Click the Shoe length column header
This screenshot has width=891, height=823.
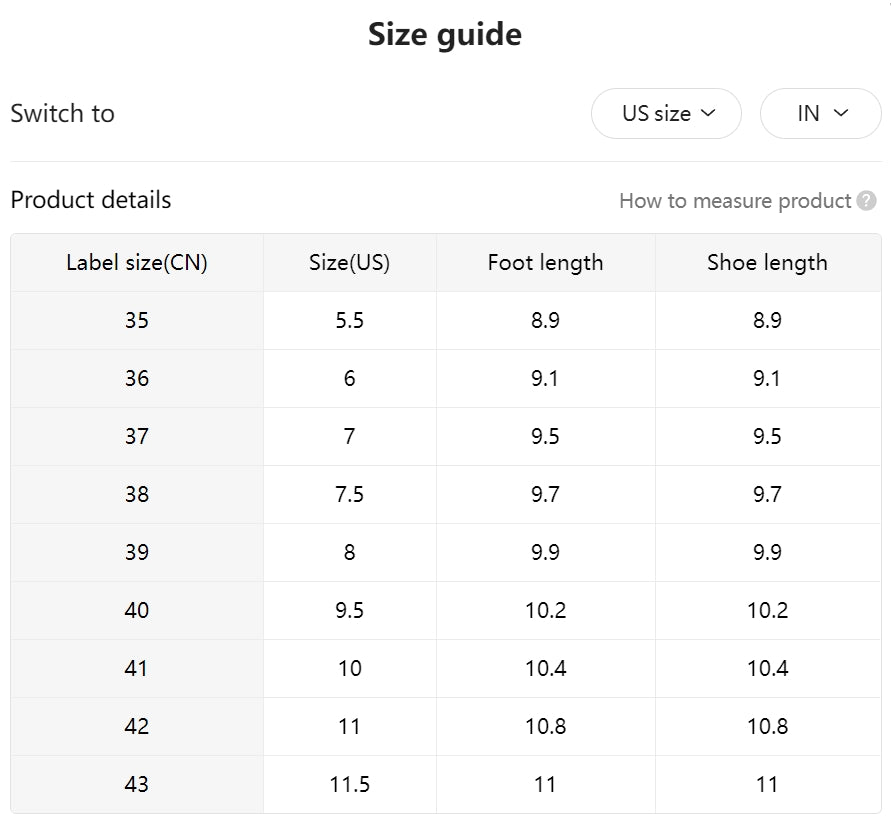pyautogui.click(x=767, y=263)
